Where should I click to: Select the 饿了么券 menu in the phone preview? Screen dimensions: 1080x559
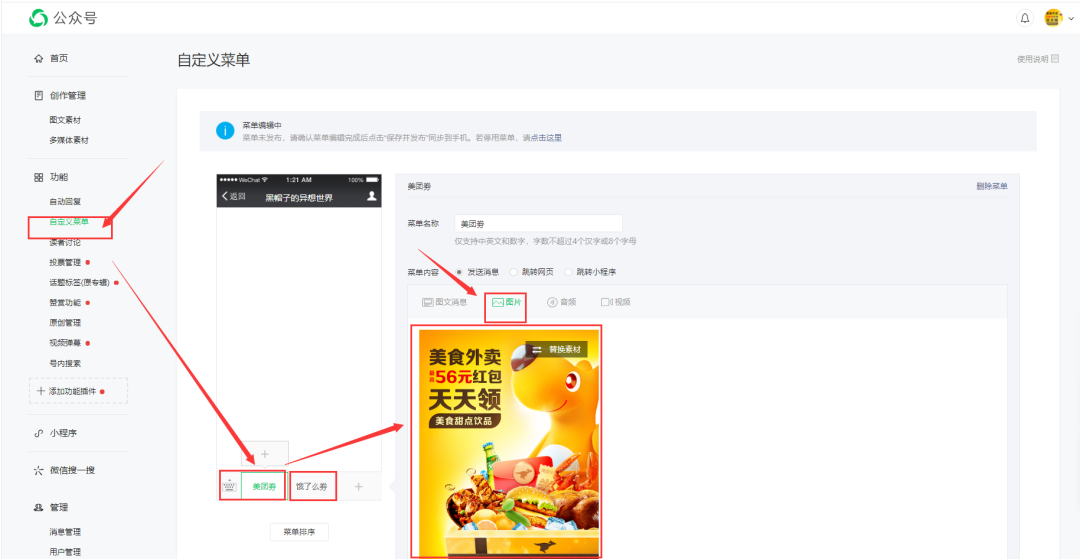pyautogui.click(x=312, y=487)
